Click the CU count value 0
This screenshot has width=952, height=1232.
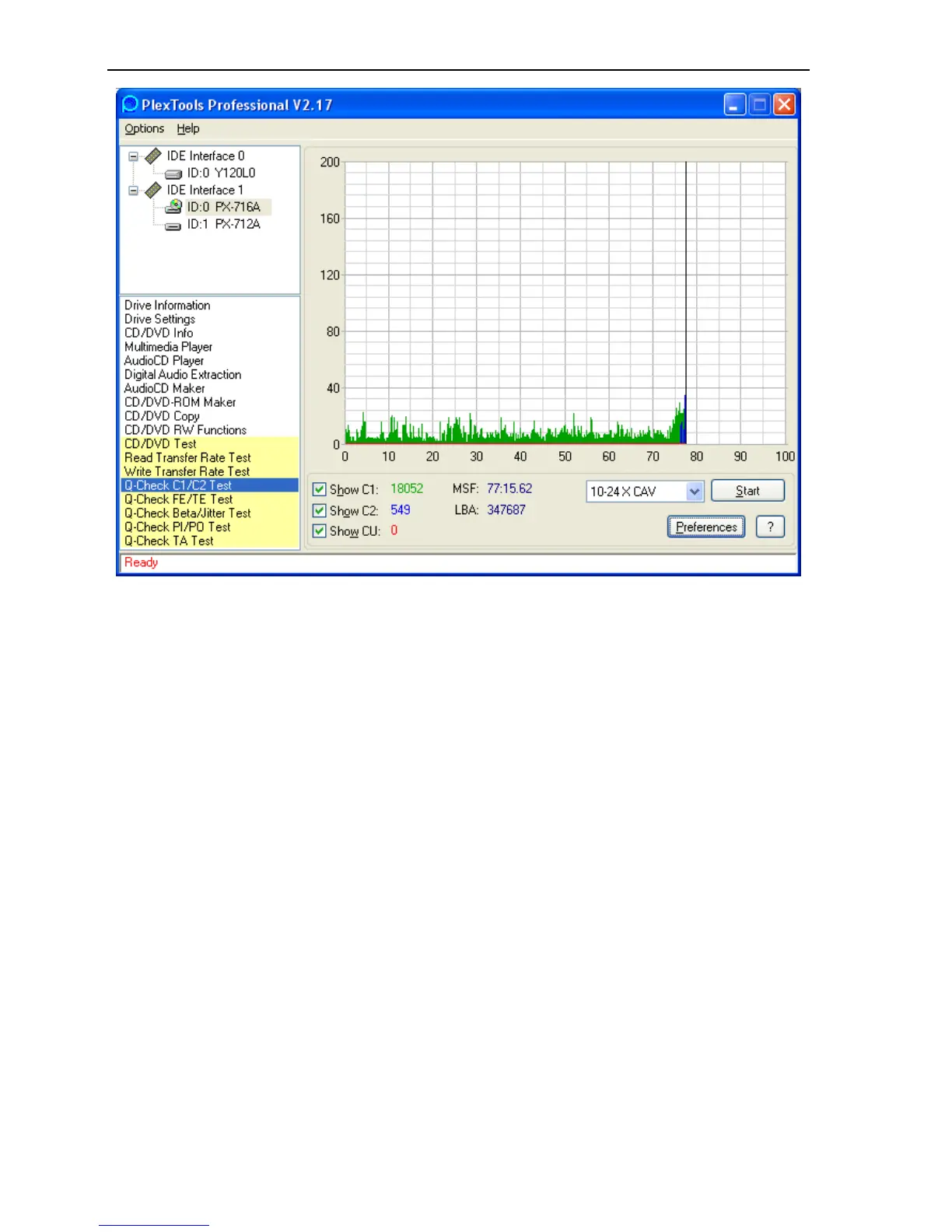[394, 530]
